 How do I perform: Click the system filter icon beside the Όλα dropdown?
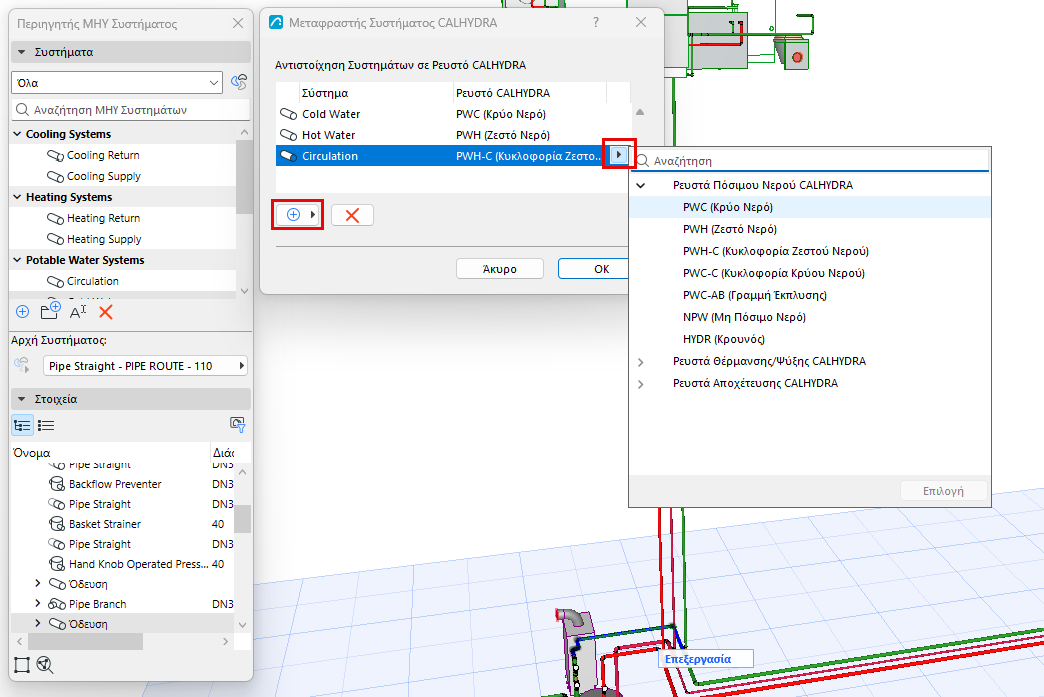(239, 83)
